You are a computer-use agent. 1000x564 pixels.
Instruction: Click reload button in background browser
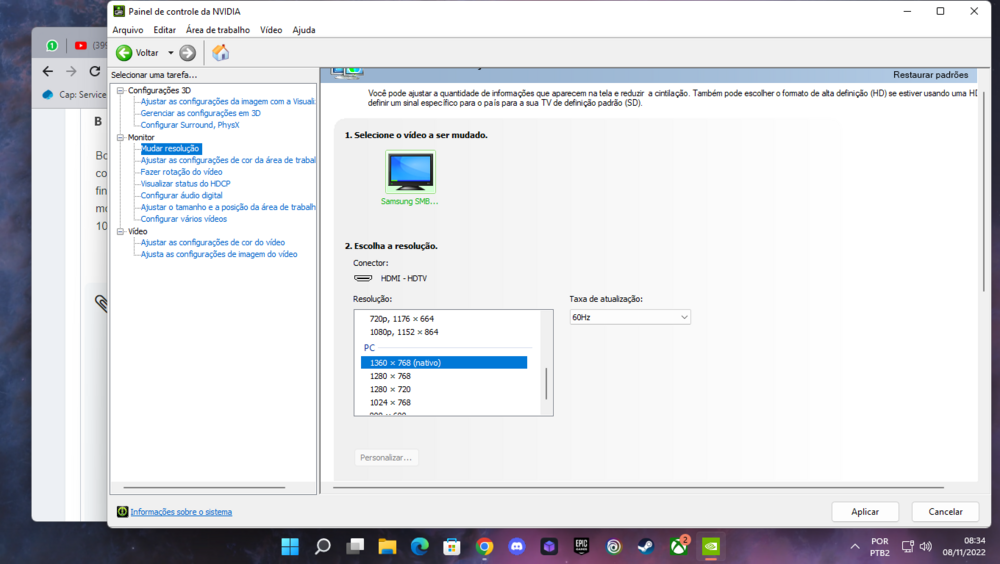(94, 71)
